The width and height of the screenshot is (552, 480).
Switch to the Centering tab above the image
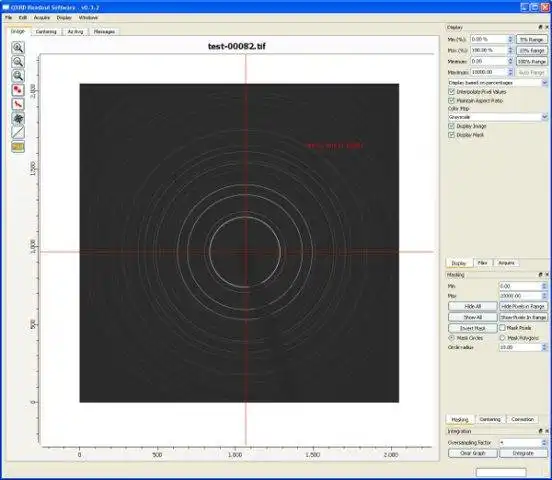tap(46, 32)
